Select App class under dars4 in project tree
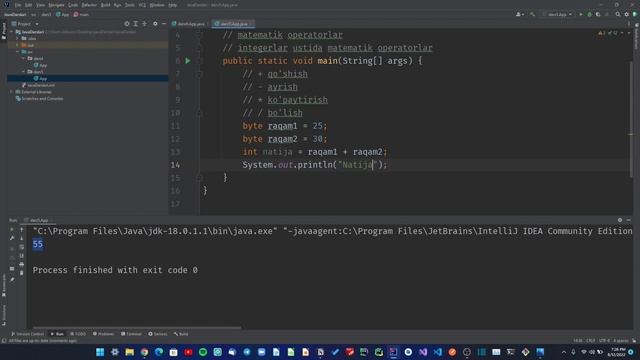The image size is (640, 360). [41, 65]
